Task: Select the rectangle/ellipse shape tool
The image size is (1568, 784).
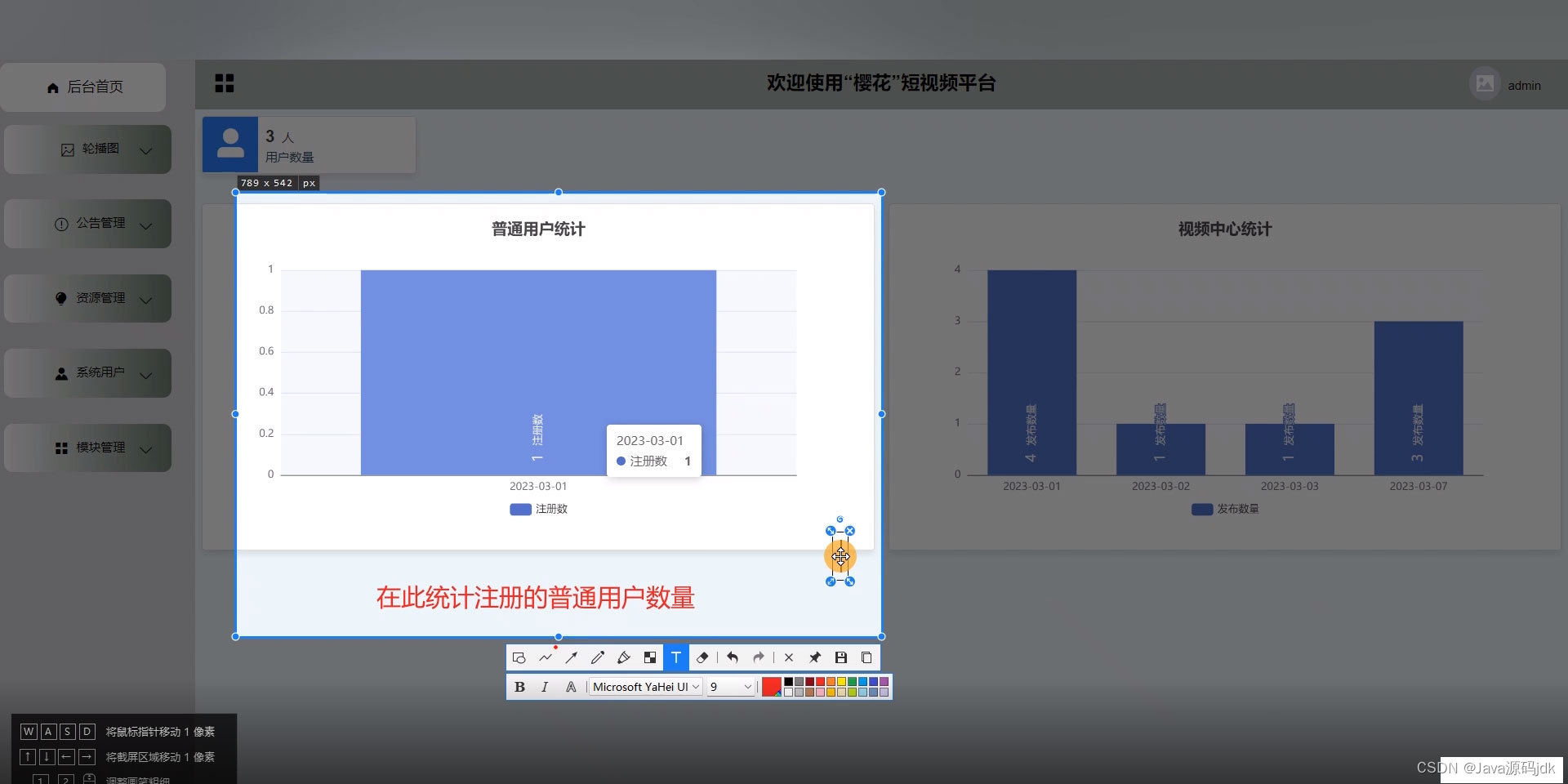Action: [x=519, y=657]
